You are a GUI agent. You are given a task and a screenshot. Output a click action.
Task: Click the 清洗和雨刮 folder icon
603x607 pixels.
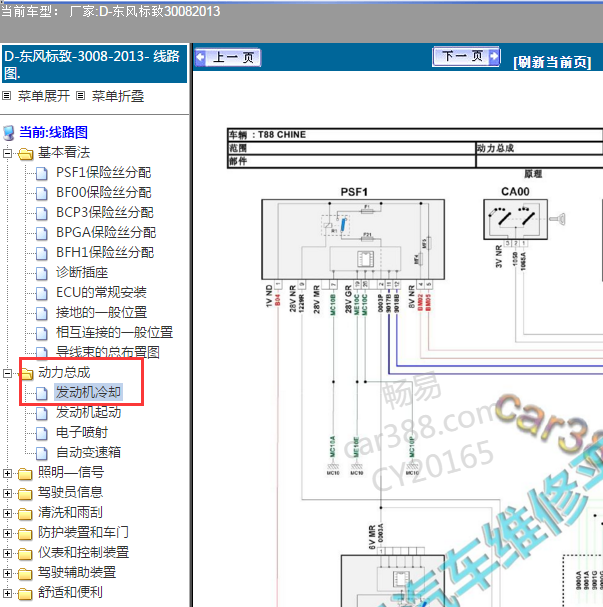(25, 514)
